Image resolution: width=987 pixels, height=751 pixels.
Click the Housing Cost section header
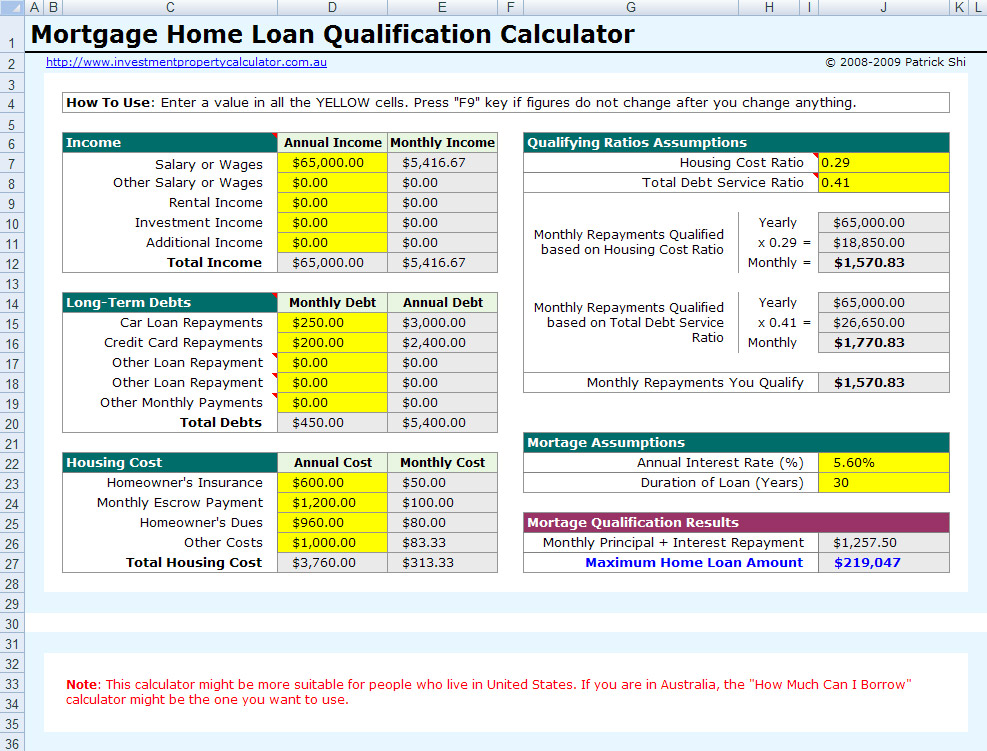point(170,463)
